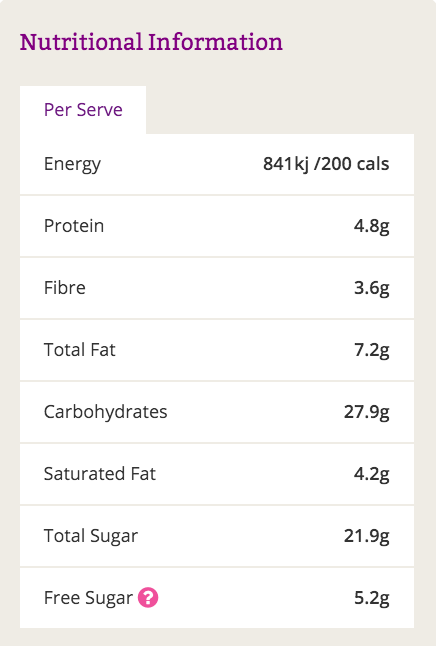Viewport: 436px width, 646px height.
Task: Select the Total Sugar label
Action: (91, 536)
